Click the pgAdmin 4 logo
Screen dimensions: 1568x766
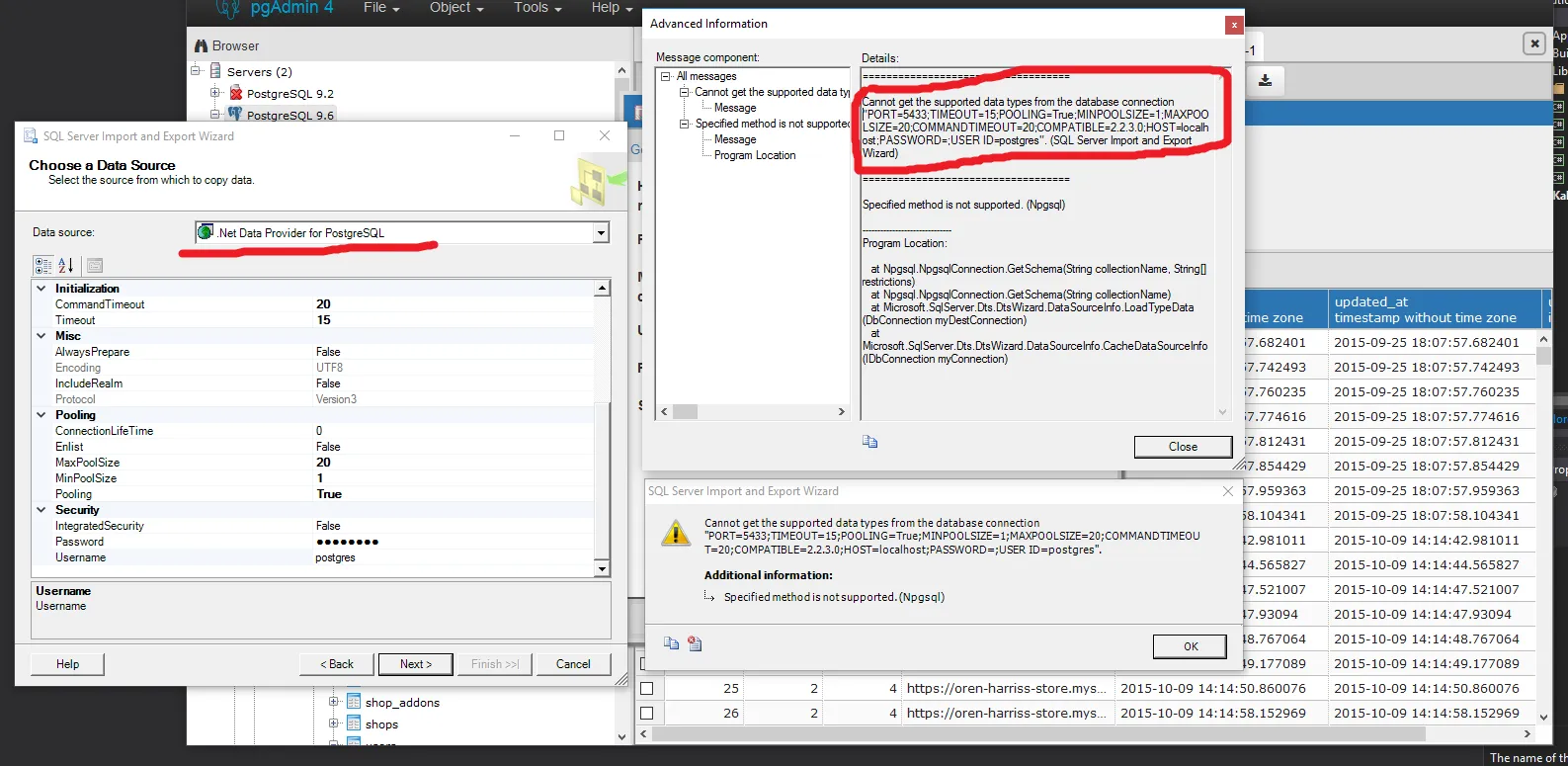click(276, 8)
